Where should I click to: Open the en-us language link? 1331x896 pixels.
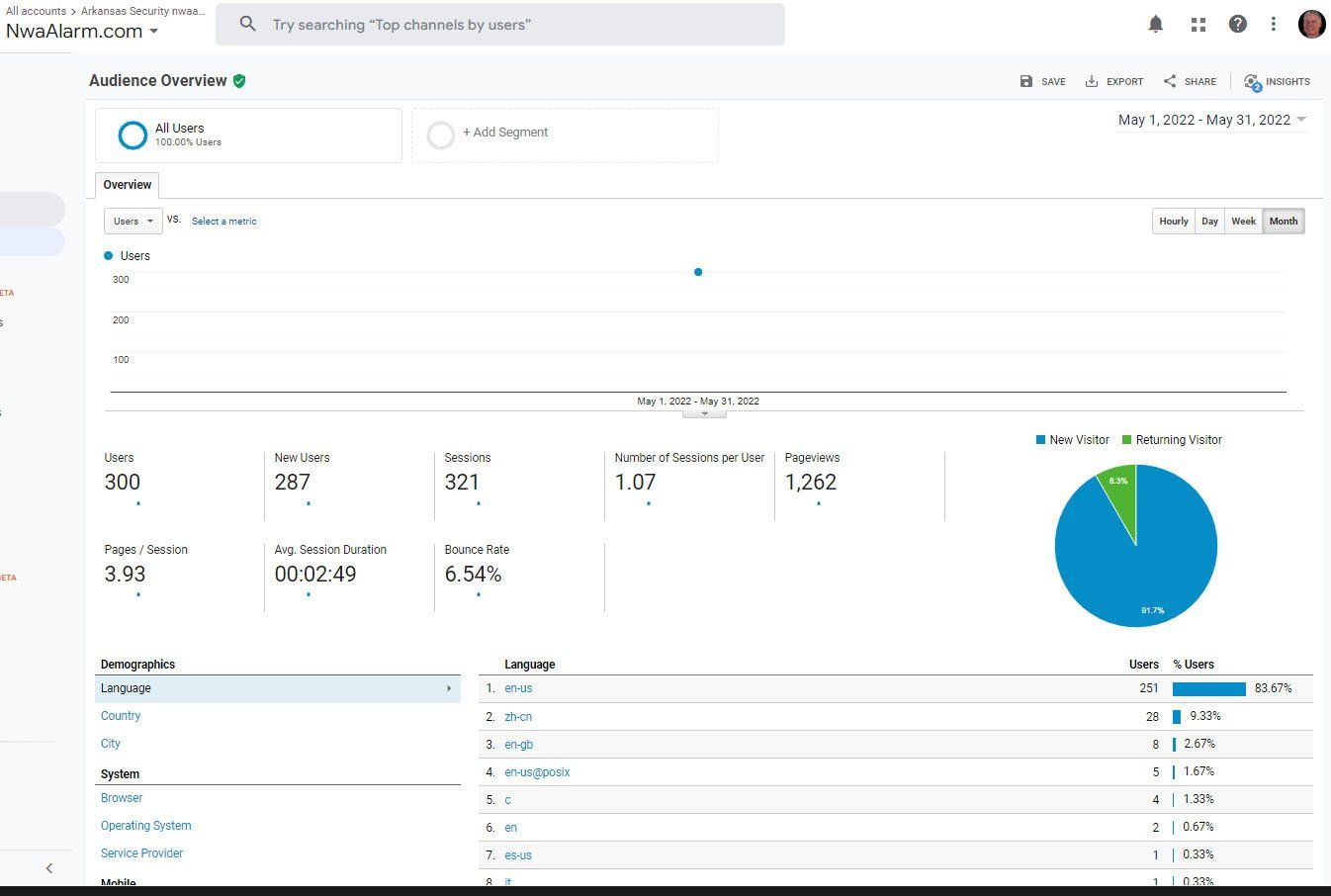pos(518,688)
